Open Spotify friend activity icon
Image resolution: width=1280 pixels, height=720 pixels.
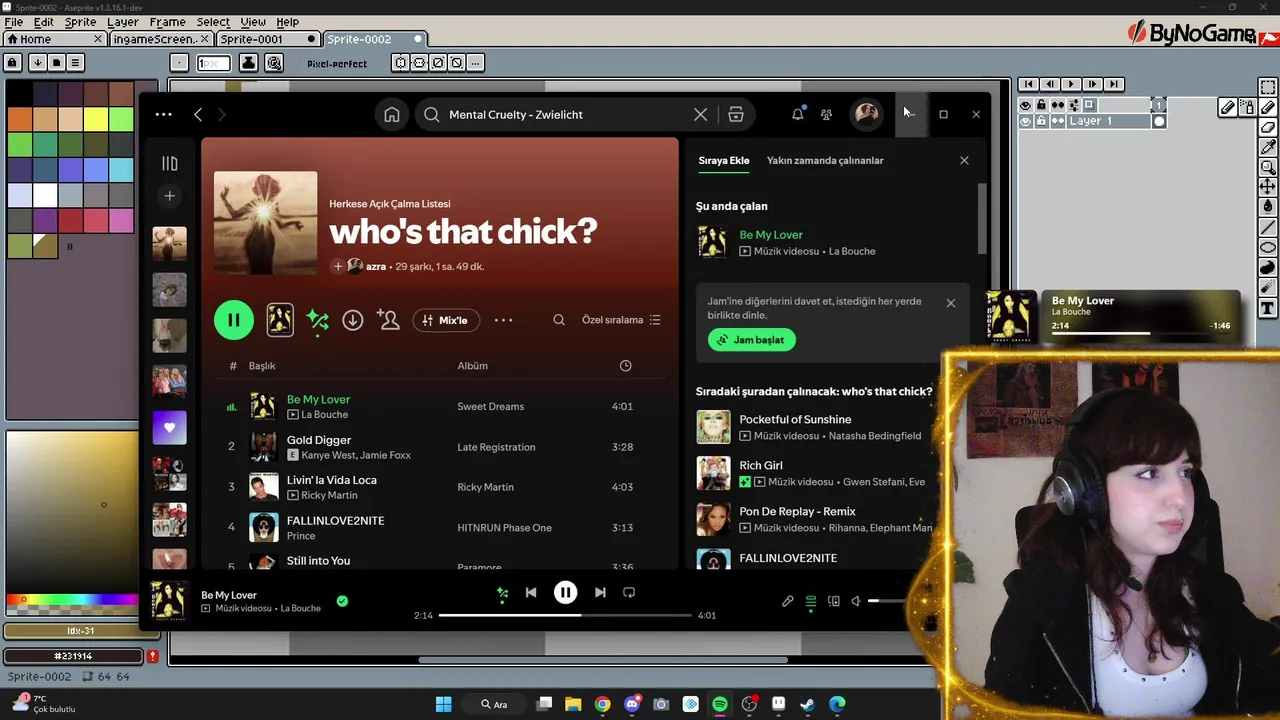point(826,114)
